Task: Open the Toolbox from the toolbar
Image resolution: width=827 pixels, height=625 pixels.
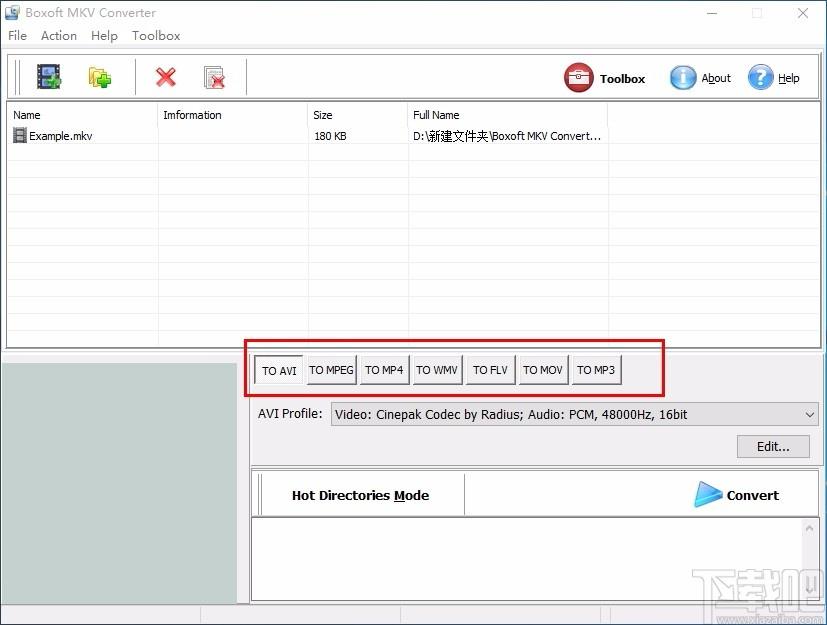Action: pyautogui.click(x=605, y=78)
